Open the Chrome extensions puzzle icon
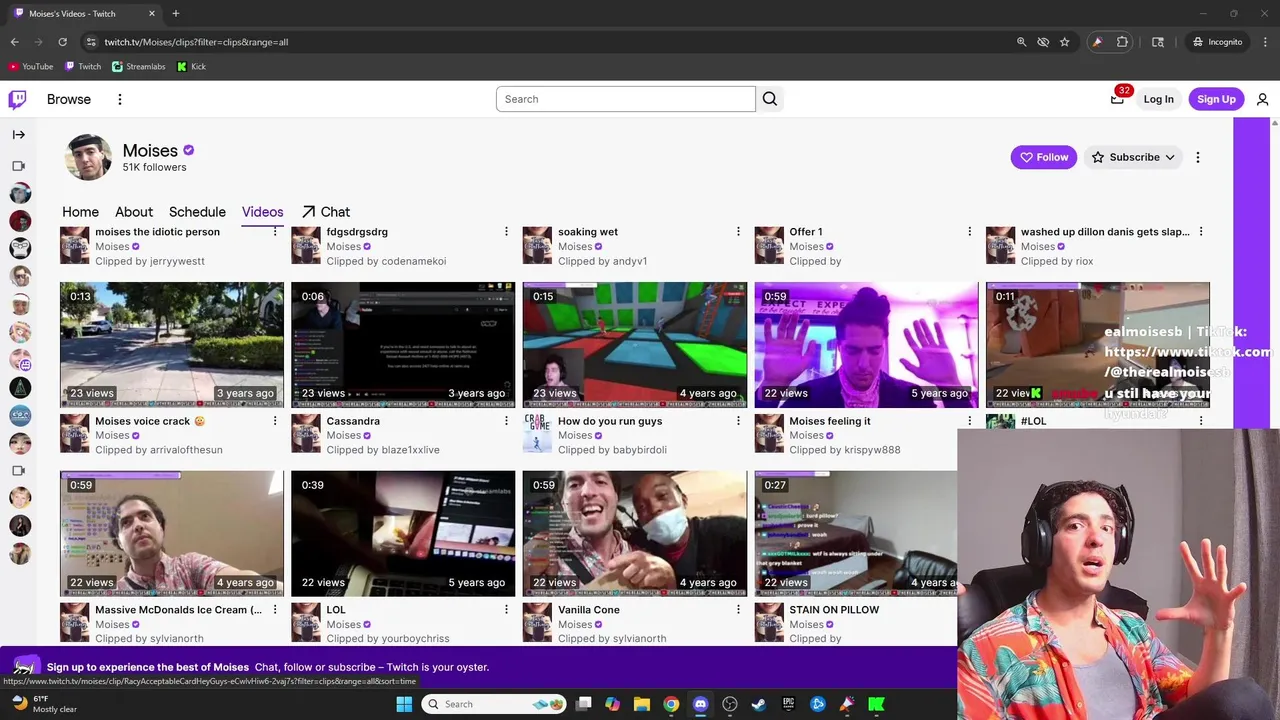 [1122, 42]
